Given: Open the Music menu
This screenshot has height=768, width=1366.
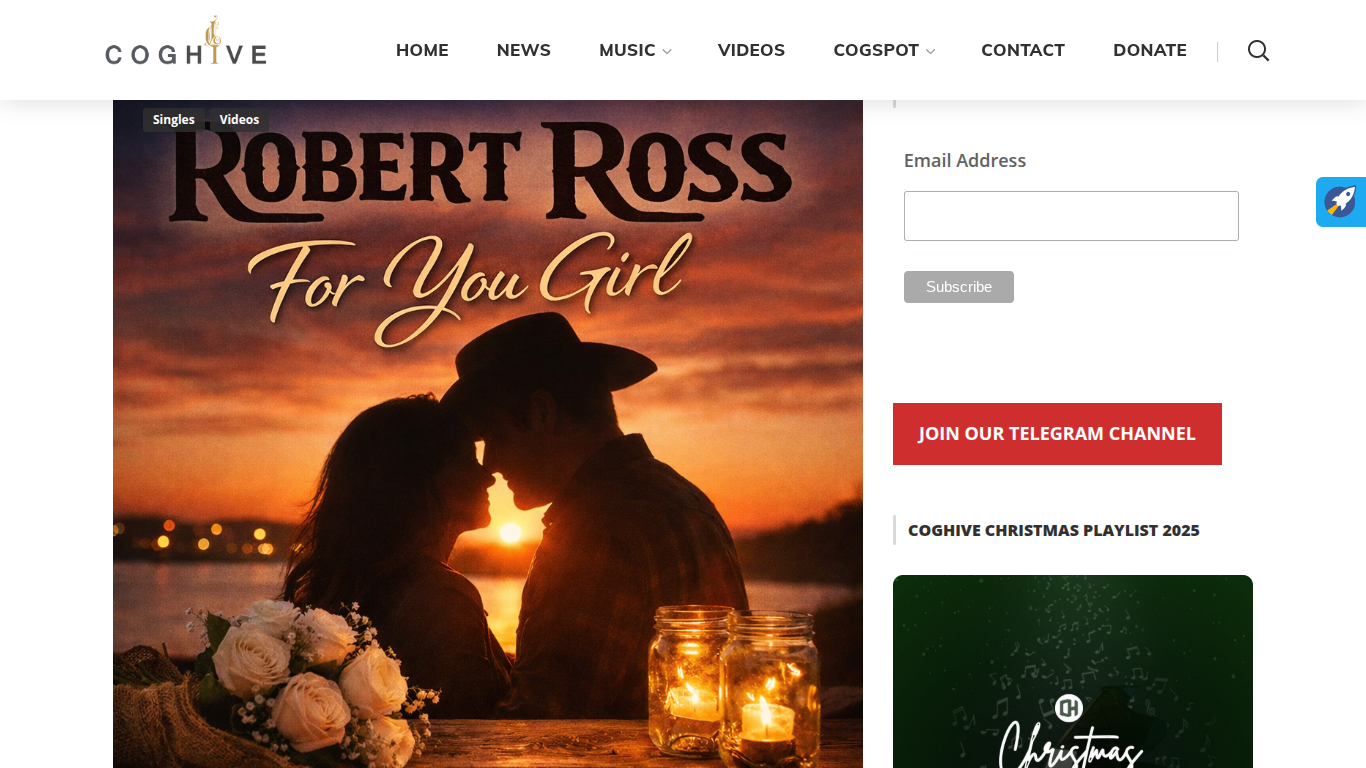Looking at the screenshot, I should pyautogui.click(x=627, y=50).
